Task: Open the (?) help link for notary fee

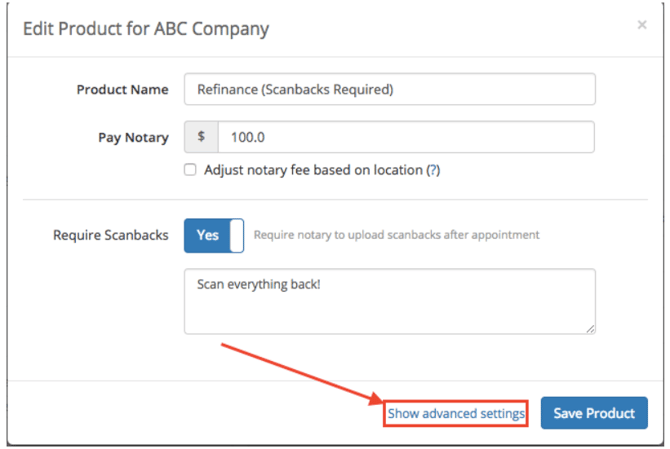Action: pyautogui.click(x=433, y=170)
